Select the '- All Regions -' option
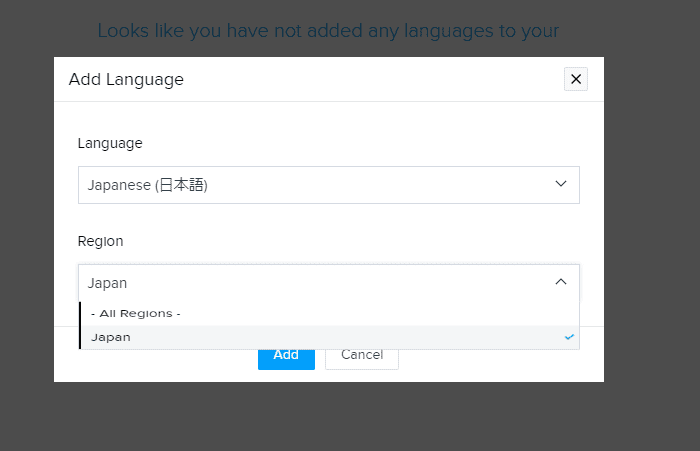 (x=329, y=313)
